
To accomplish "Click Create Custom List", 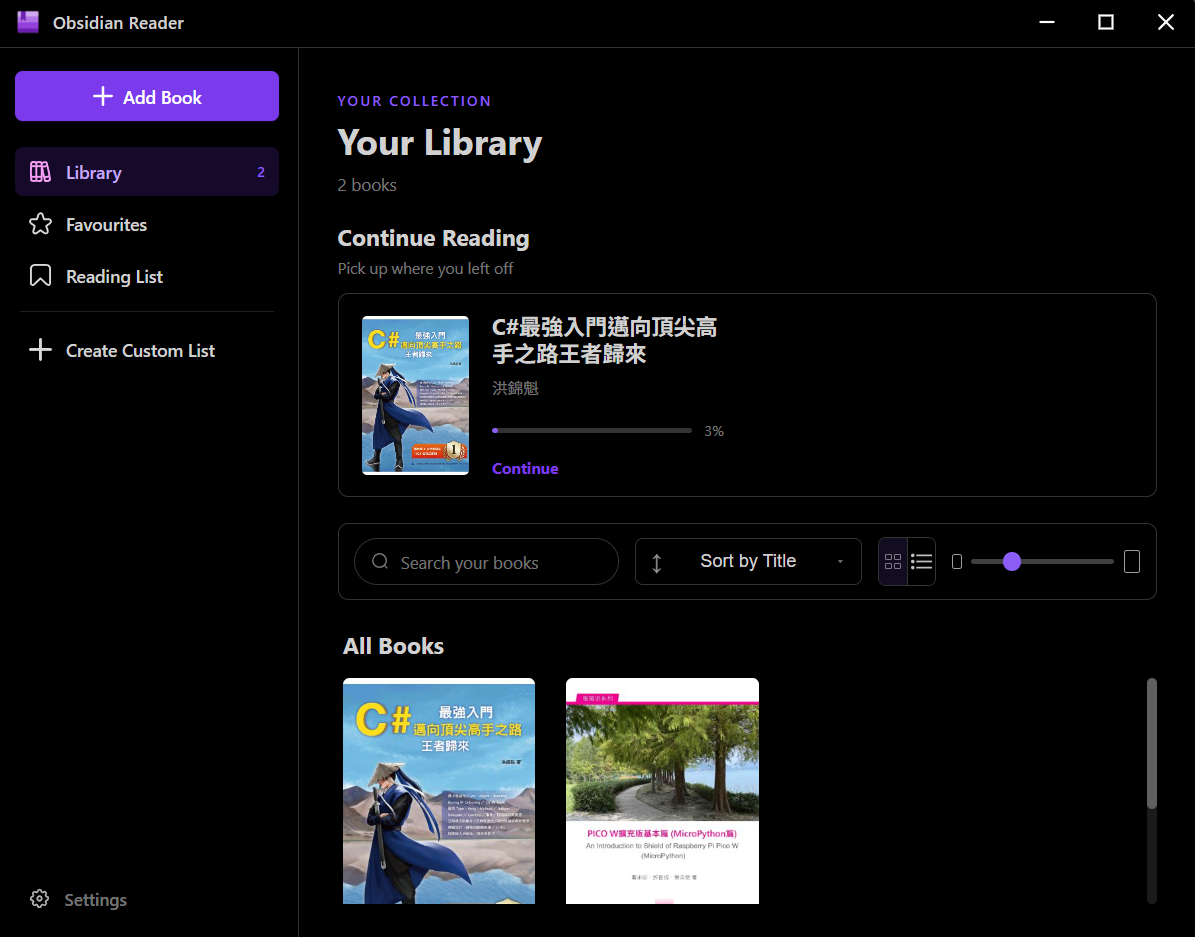I will (x=147, y=350).
